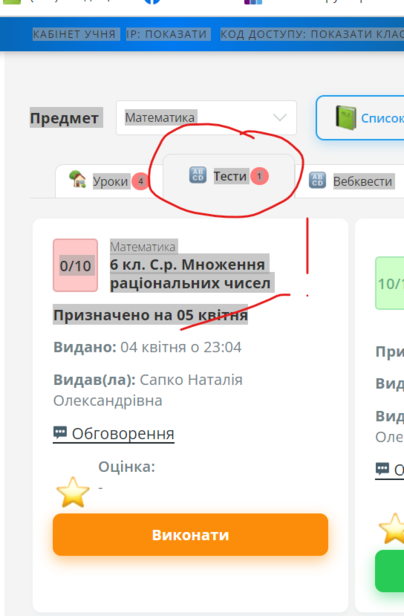
Task: Click the orange Виконати button
Action: [190, 535]
